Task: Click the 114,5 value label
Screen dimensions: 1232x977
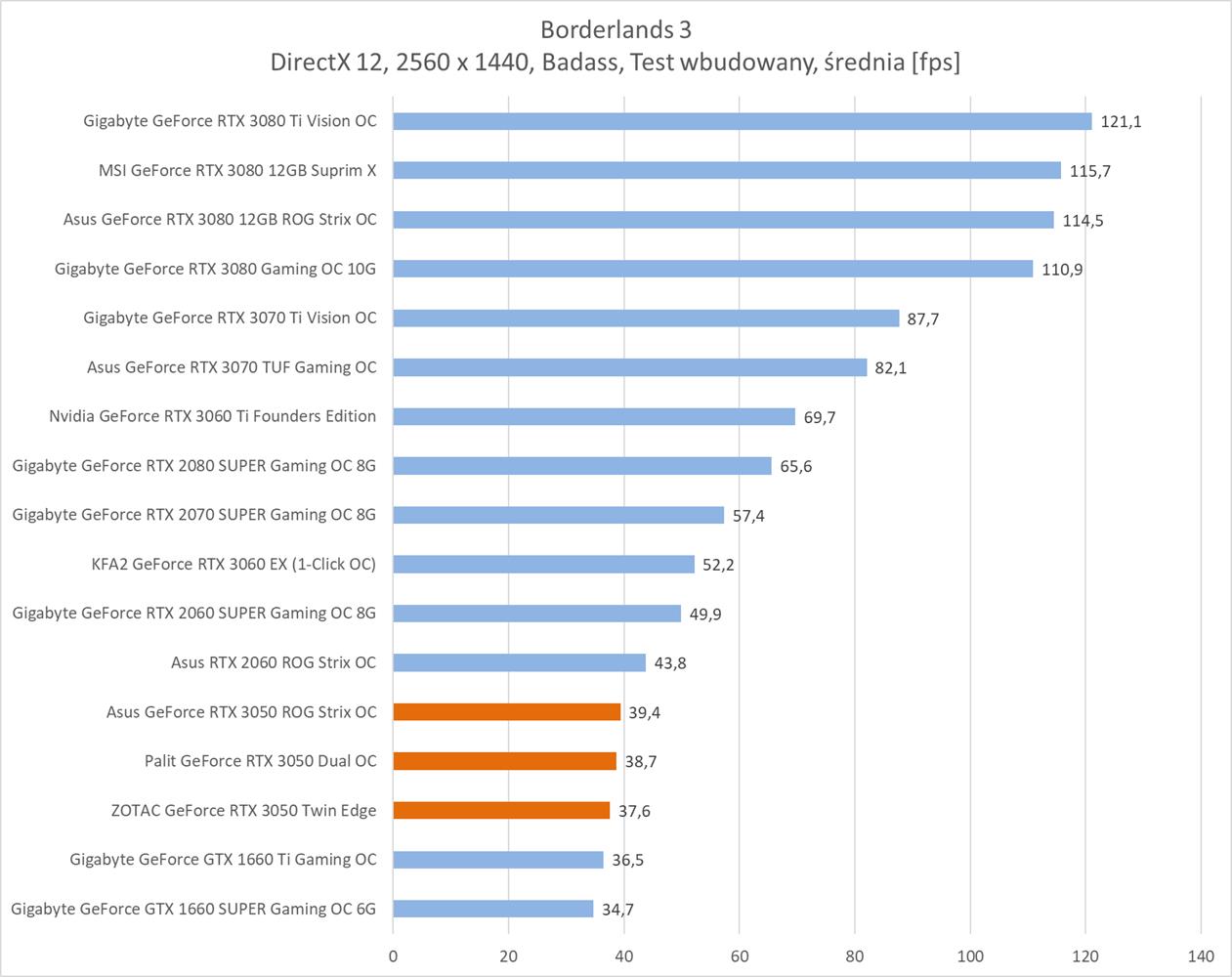Action: point(1083,221)
